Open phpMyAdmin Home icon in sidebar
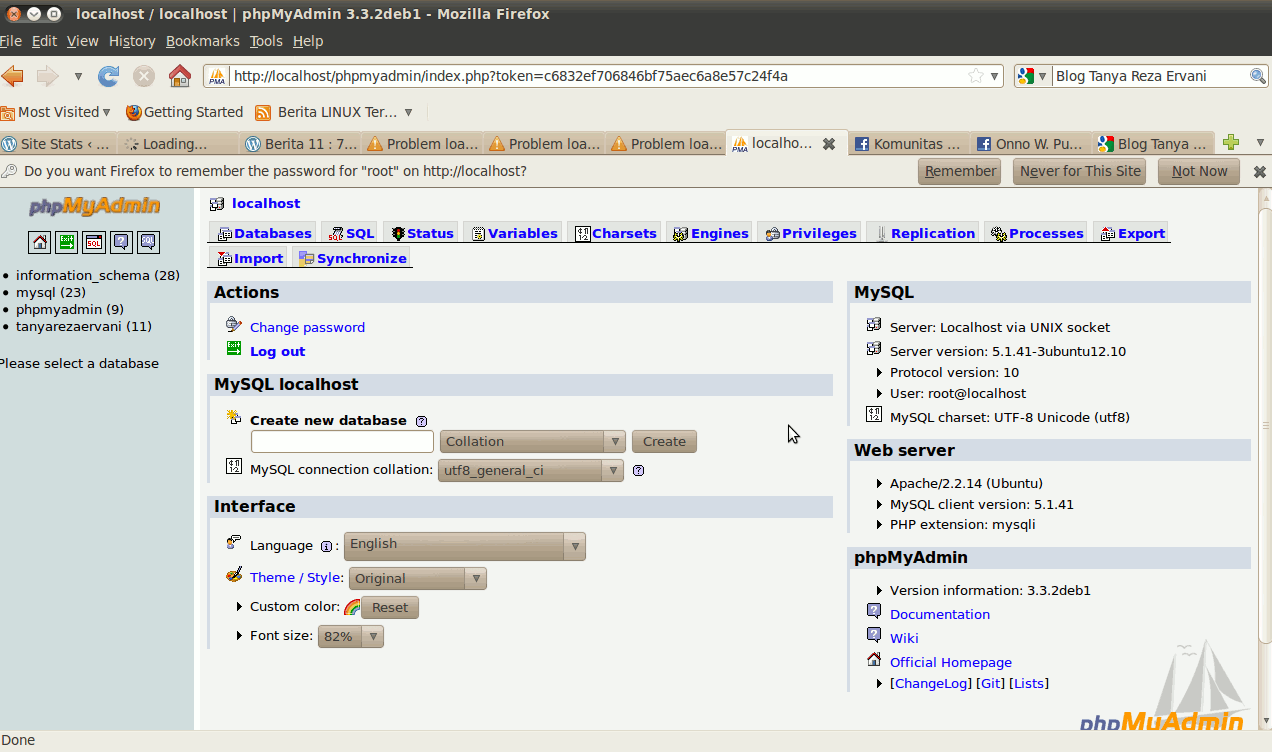Image resolution: width=1272 pixels, height=752 pixels. click(x=39, y=241)
